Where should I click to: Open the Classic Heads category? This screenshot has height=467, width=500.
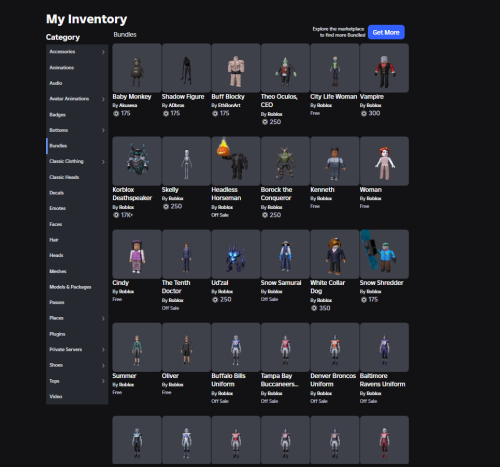[77, 177]
